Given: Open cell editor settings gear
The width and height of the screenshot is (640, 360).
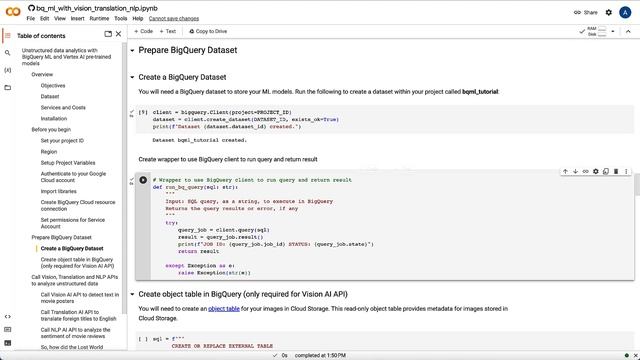Looking at the screenshot, I should pos(596,171).
